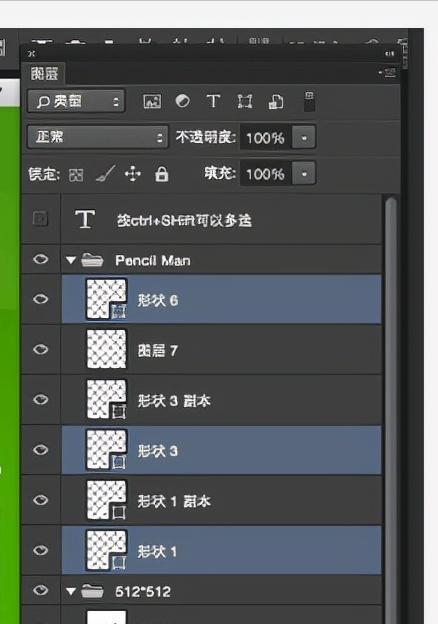Open the opacity slider dropdown arrow
Screen dimensions: 438x624
click(304, 138)
